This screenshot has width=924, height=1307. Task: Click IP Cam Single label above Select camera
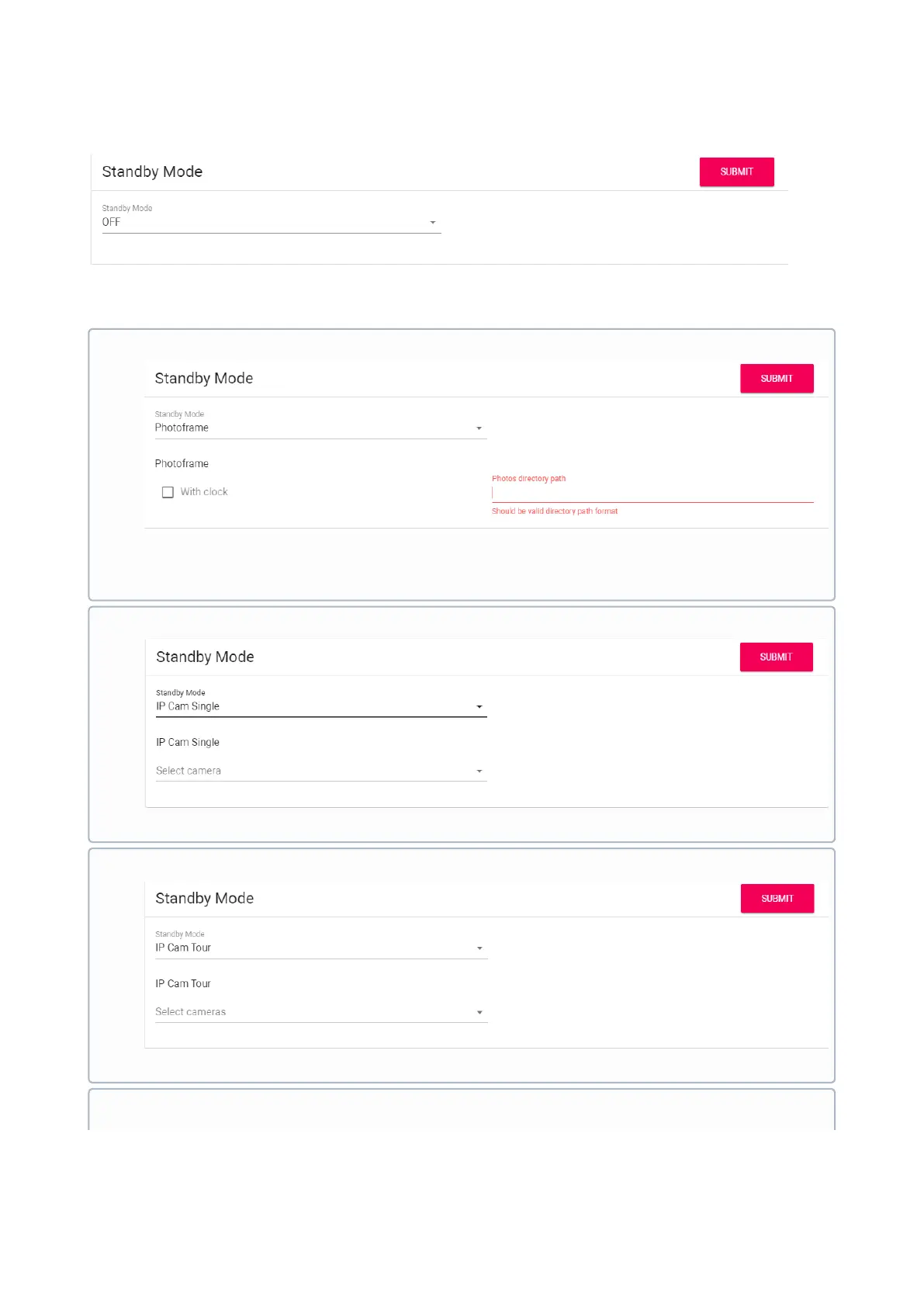point(188,743)
